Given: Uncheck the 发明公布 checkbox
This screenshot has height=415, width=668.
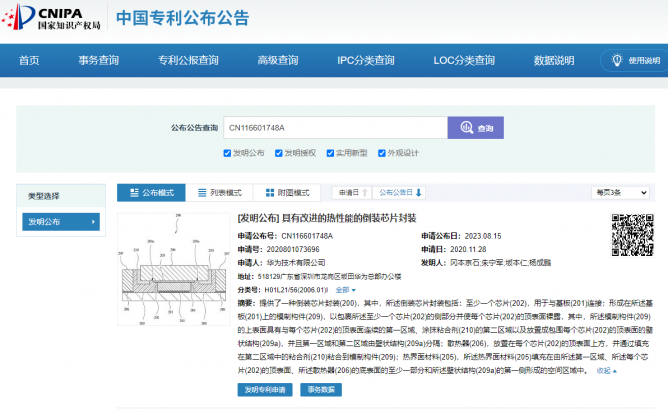Looking at the screenshot, I should click(229, 153).
